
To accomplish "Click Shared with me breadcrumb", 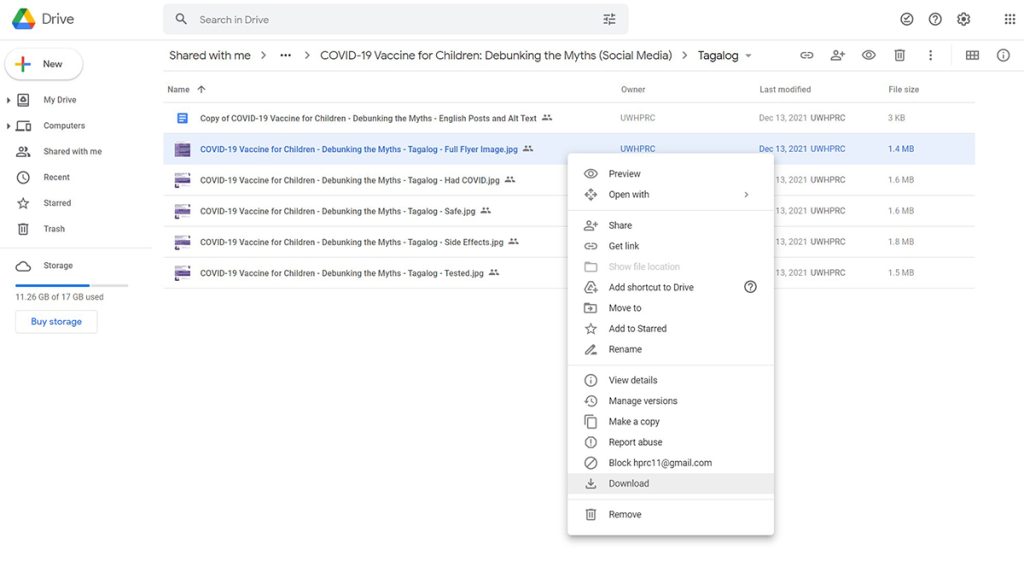I will [210, 56].
